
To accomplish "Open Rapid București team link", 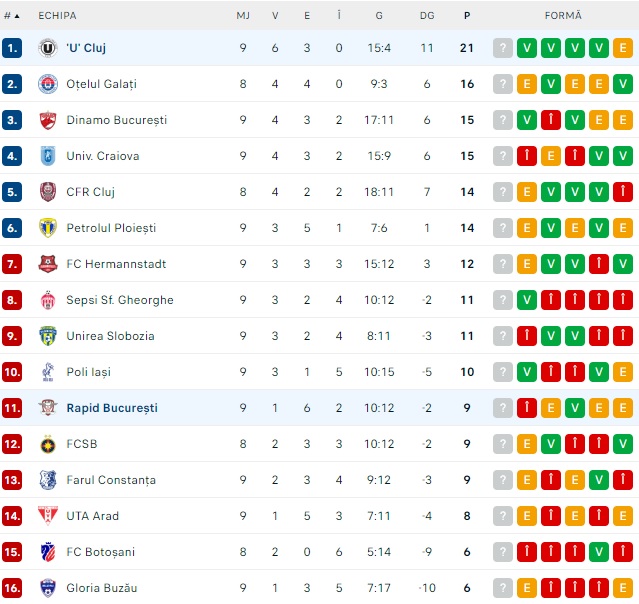I will pyautogui.click(x=112, y=408).
